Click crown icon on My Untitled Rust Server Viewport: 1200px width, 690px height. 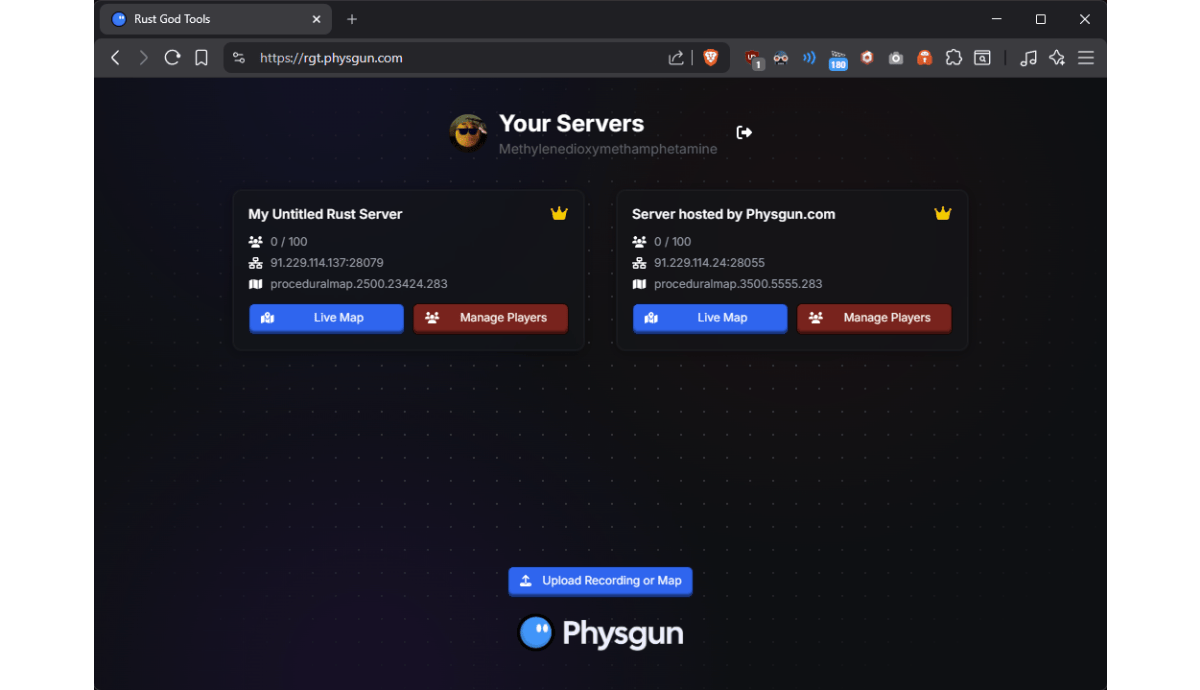[559, 213]
